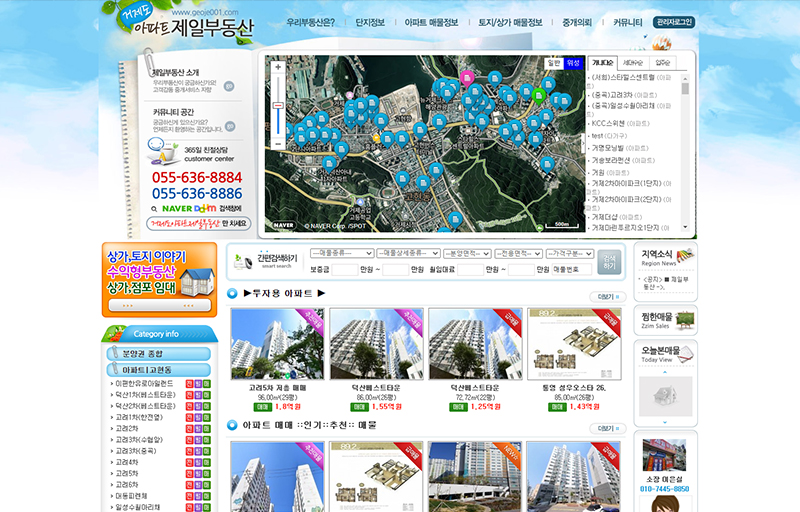Open the 매물상세종류 dropdown
Viewport: 800px width, 512px height.
pos(408,253)
